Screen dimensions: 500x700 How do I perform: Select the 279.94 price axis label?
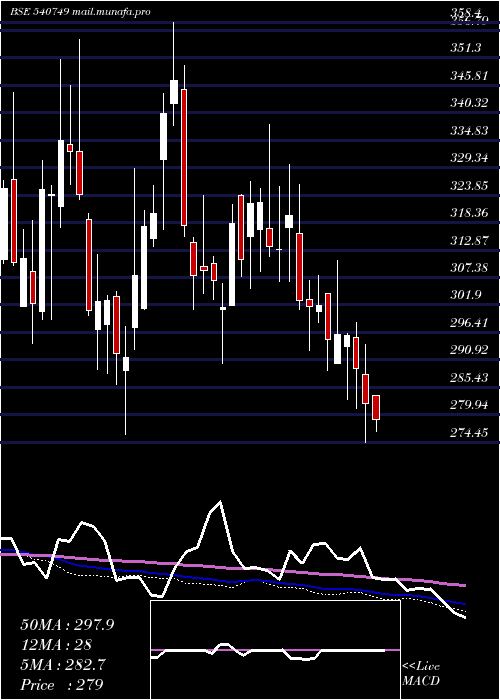469,405
